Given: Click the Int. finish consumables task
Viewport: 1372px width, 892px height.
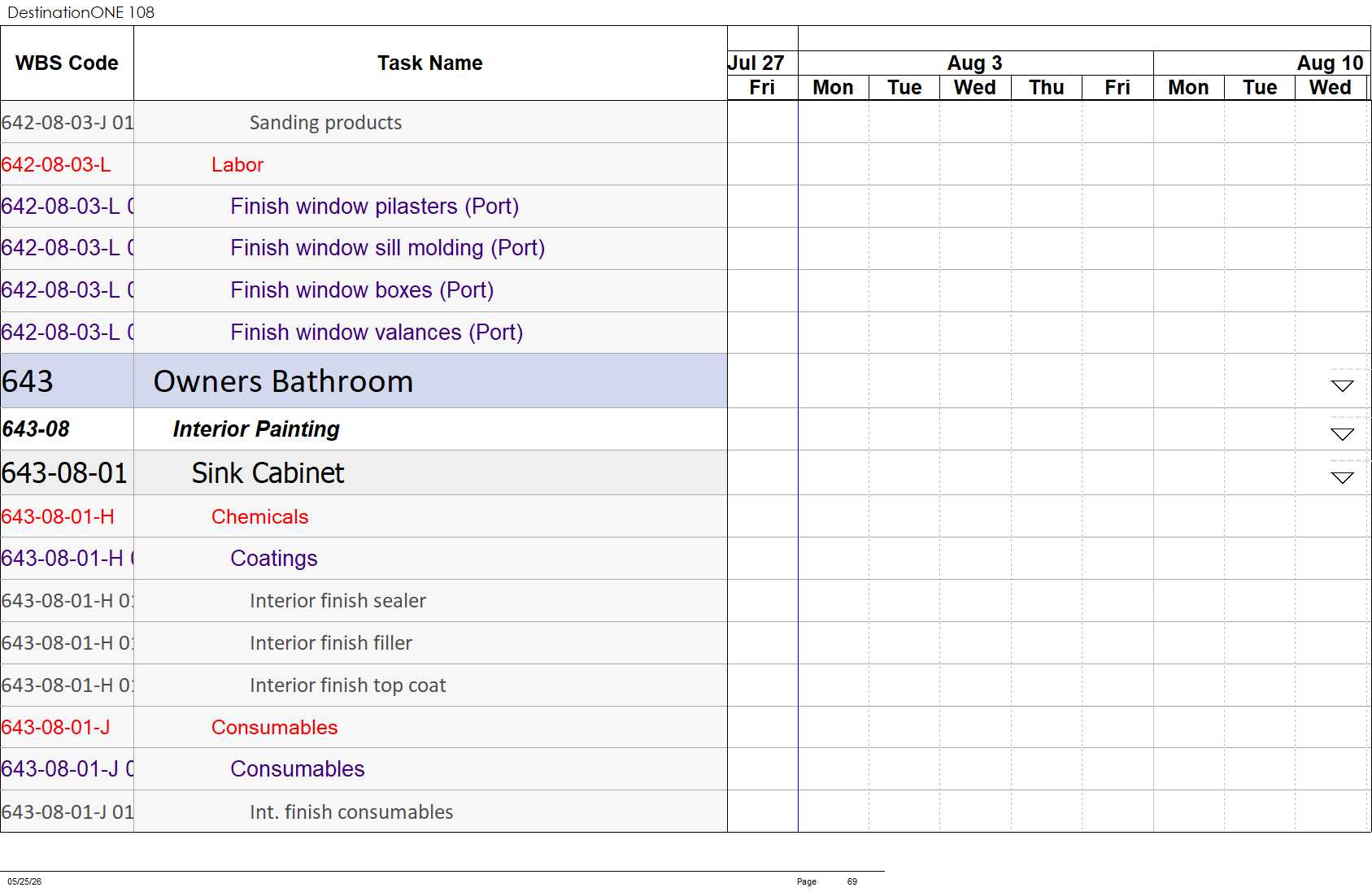Looking at the screenshot, I should pyautogui.click(x=351, y=812).
